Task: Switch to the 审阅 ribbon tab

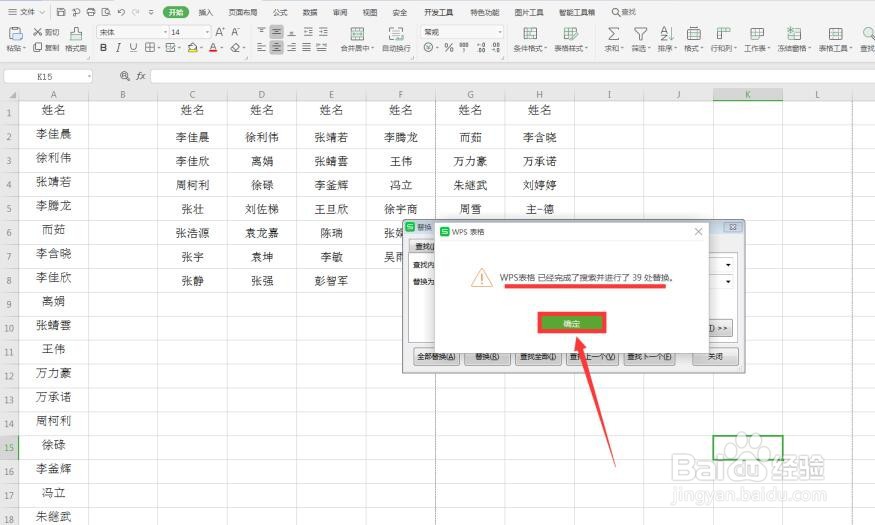Action: tap(340, 12)
